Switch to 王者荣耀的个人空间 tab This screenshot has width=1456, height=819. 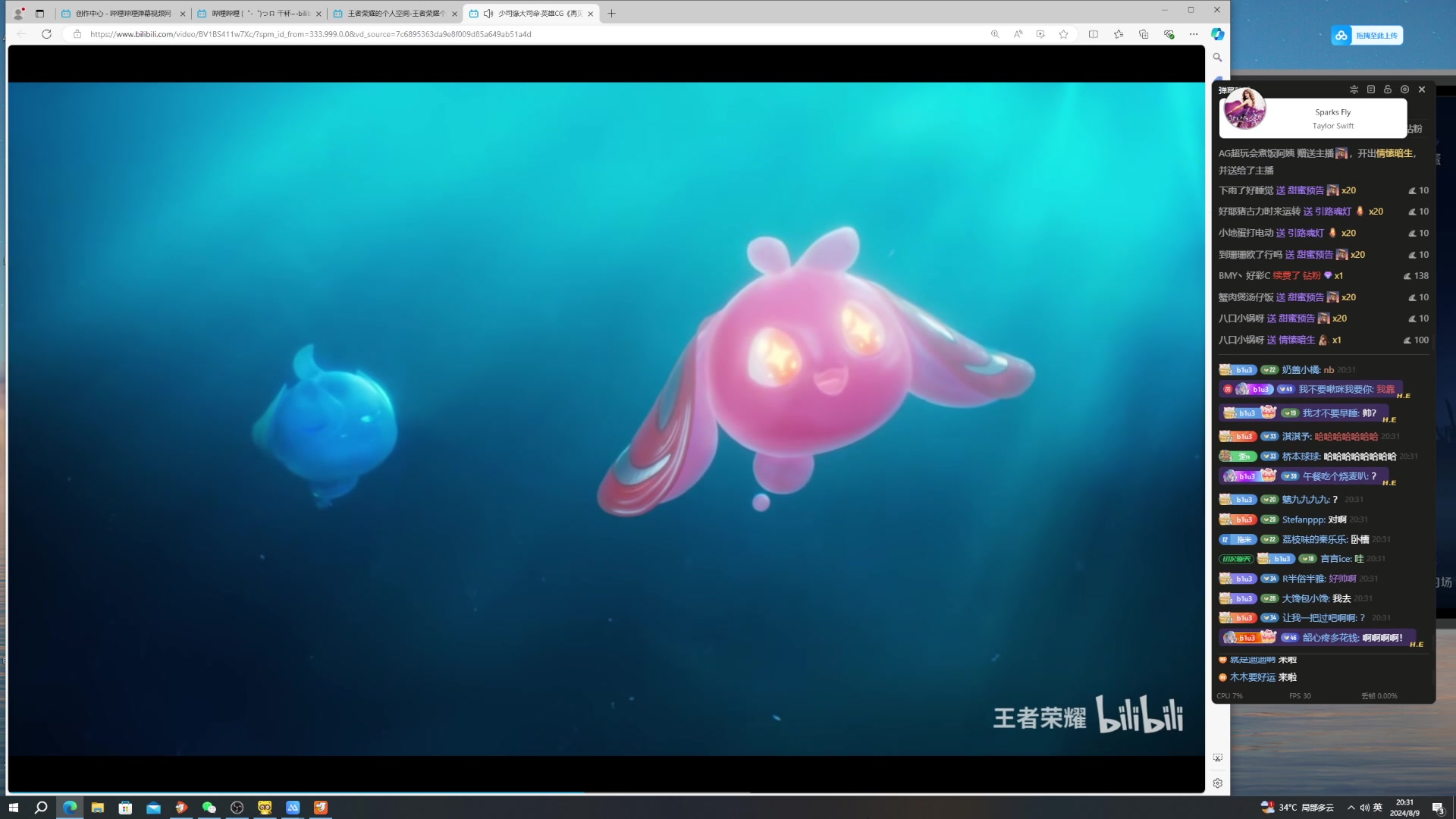pos(394,14)
